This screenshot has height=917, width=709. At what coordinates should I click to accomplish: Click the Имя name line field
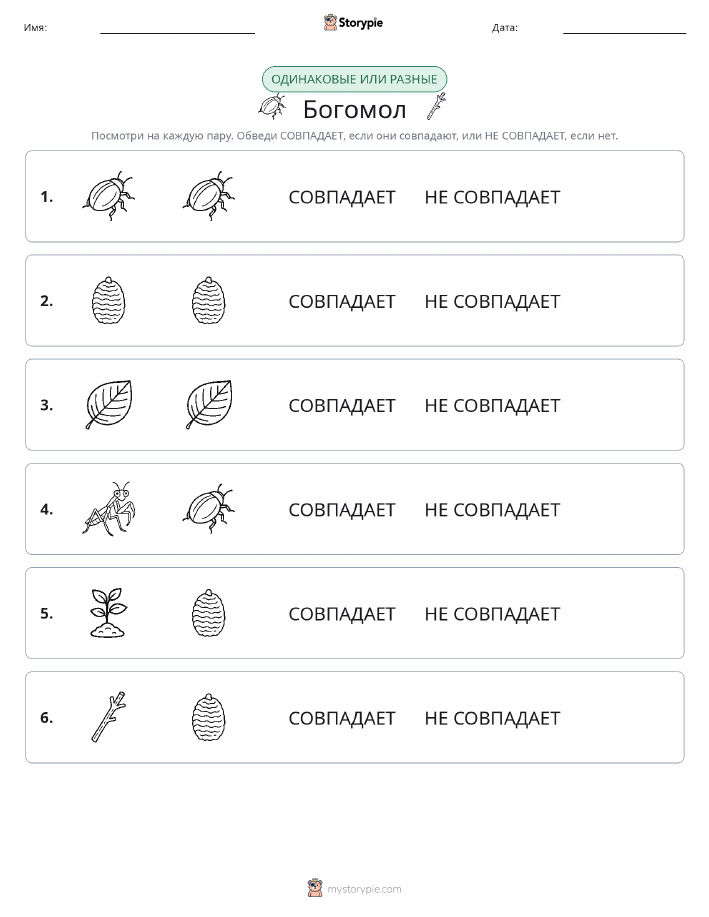click(177, 27)
